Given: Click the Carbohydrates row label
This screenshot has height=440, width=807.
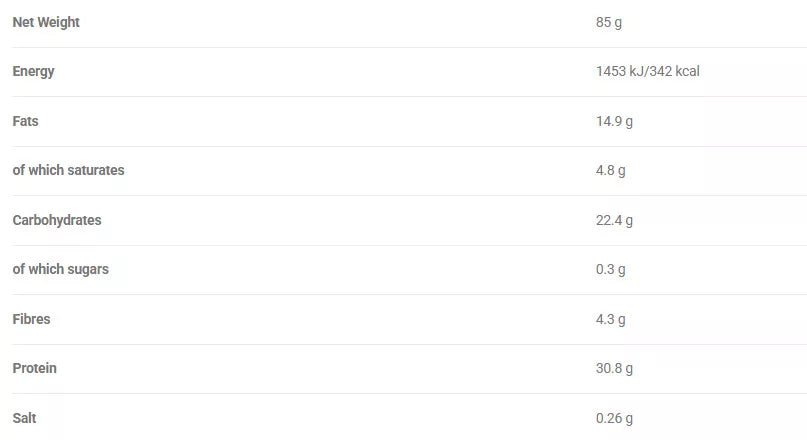Looking at the screenshot, I should pyautogui.click(x=57, y=220).
